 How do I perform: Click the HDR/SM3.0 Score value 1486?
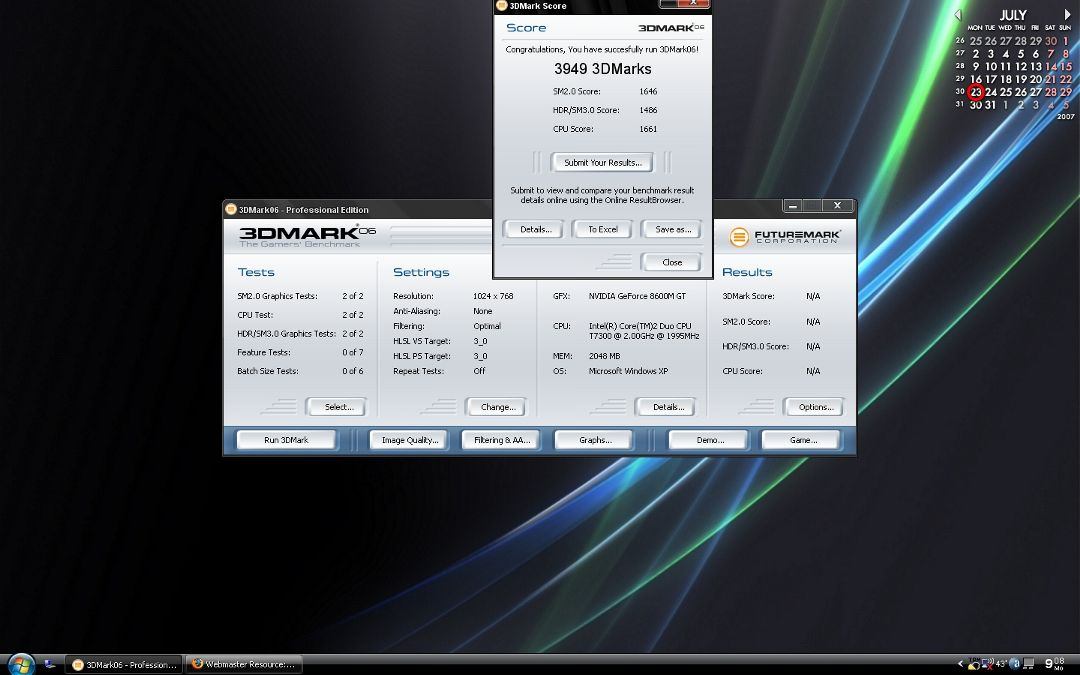pos(648,110)
